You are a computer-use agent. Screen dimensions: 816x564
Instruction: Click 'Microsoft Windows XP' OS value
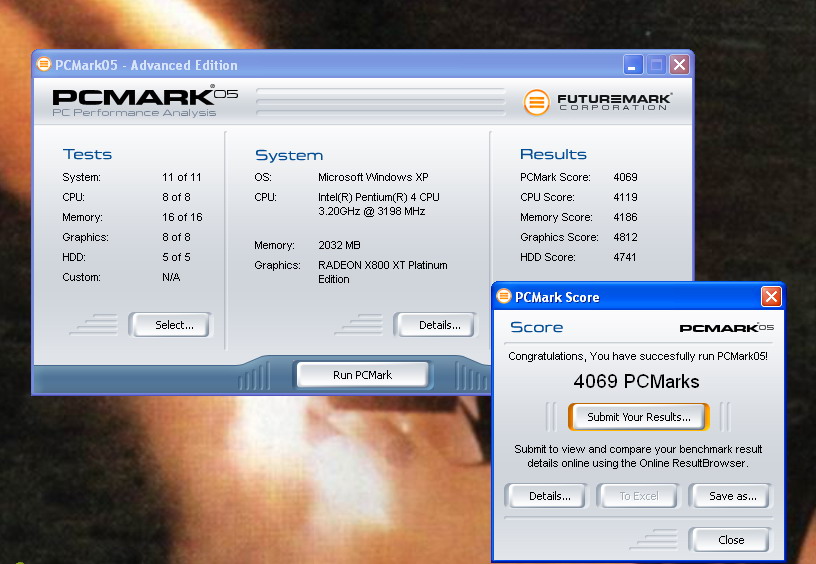tap(373, 177)
